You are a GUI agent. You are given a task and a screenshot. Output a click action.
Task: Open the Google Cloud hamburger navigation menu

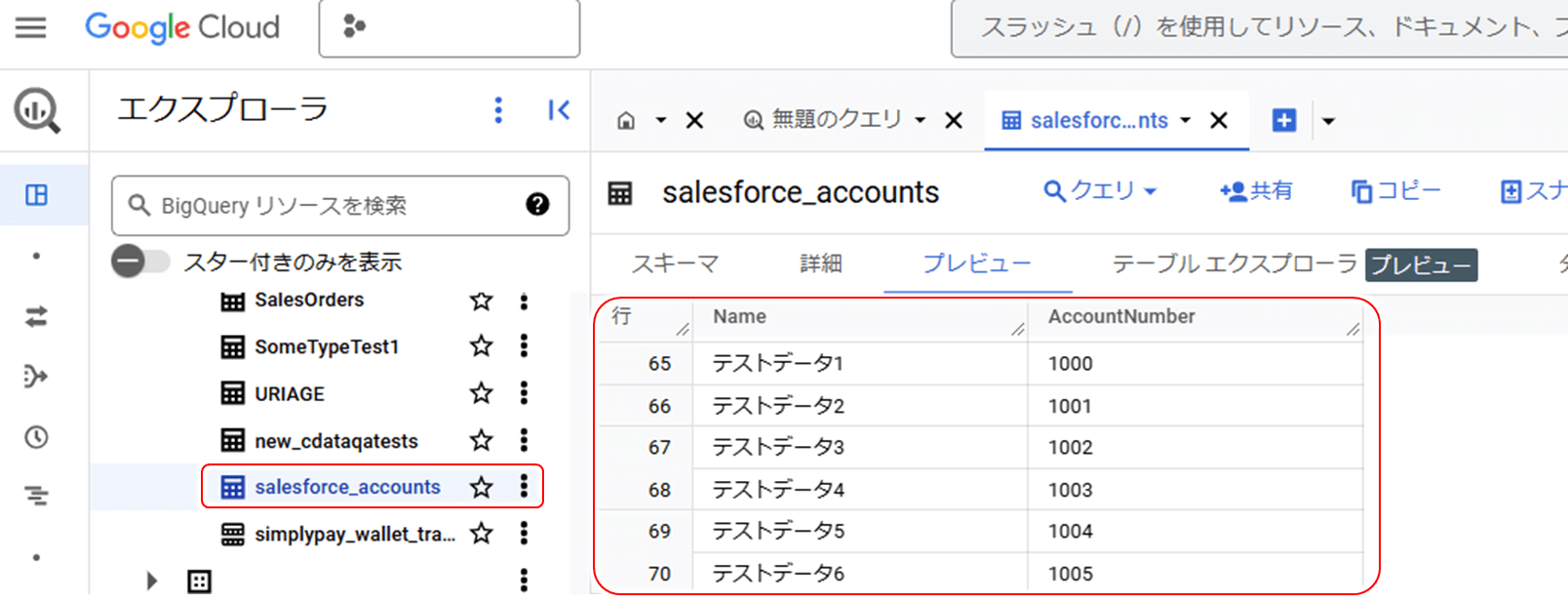pyautogui.click(x=30, y=27)
